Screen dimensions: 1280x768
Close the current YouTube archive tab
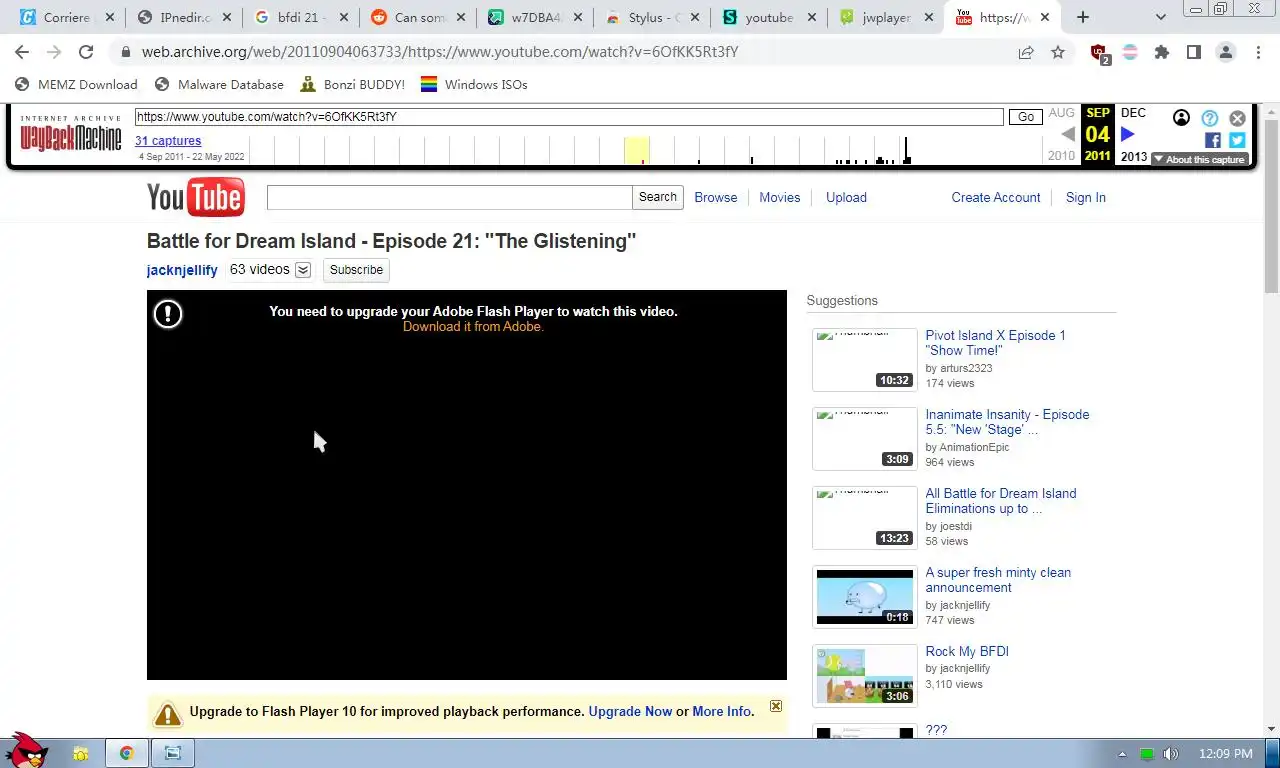point(1045,17)
